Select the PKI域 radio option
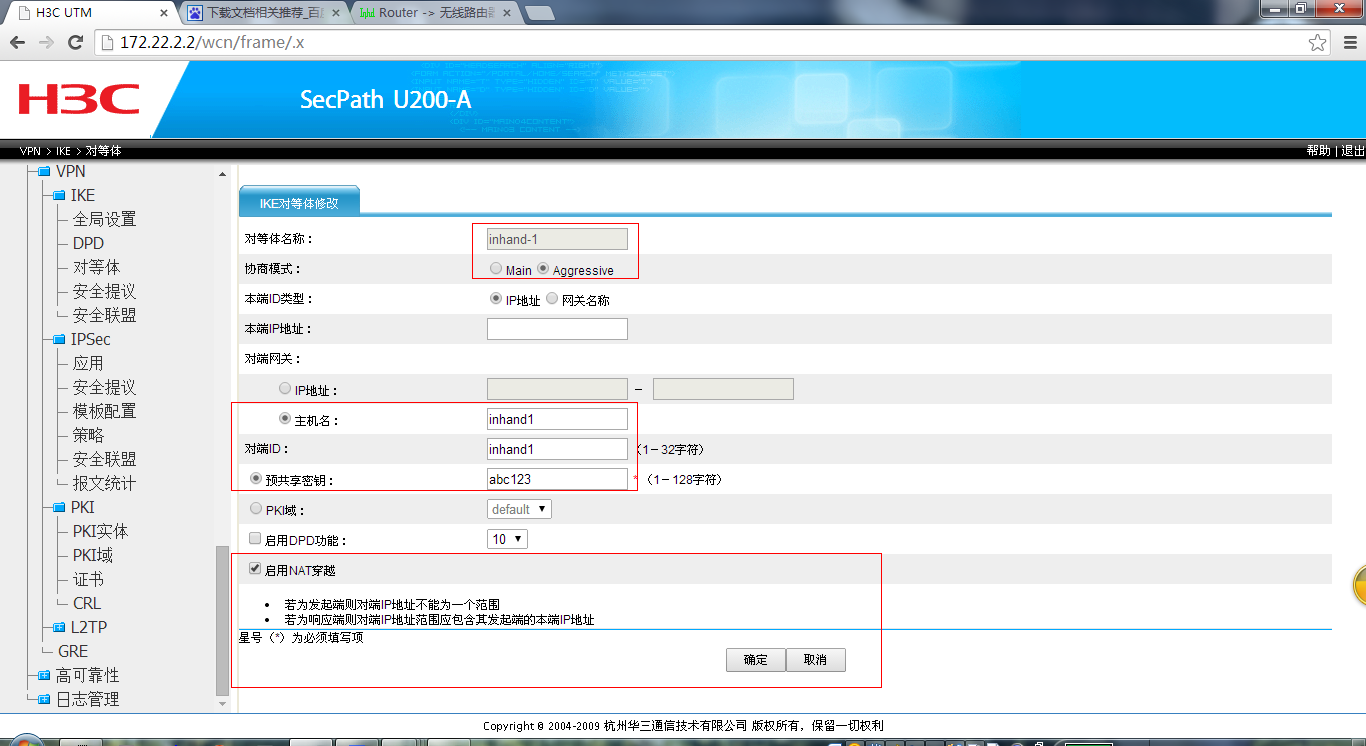Image resolution: width=1366 pixels, height=746 pixels. 256,509
